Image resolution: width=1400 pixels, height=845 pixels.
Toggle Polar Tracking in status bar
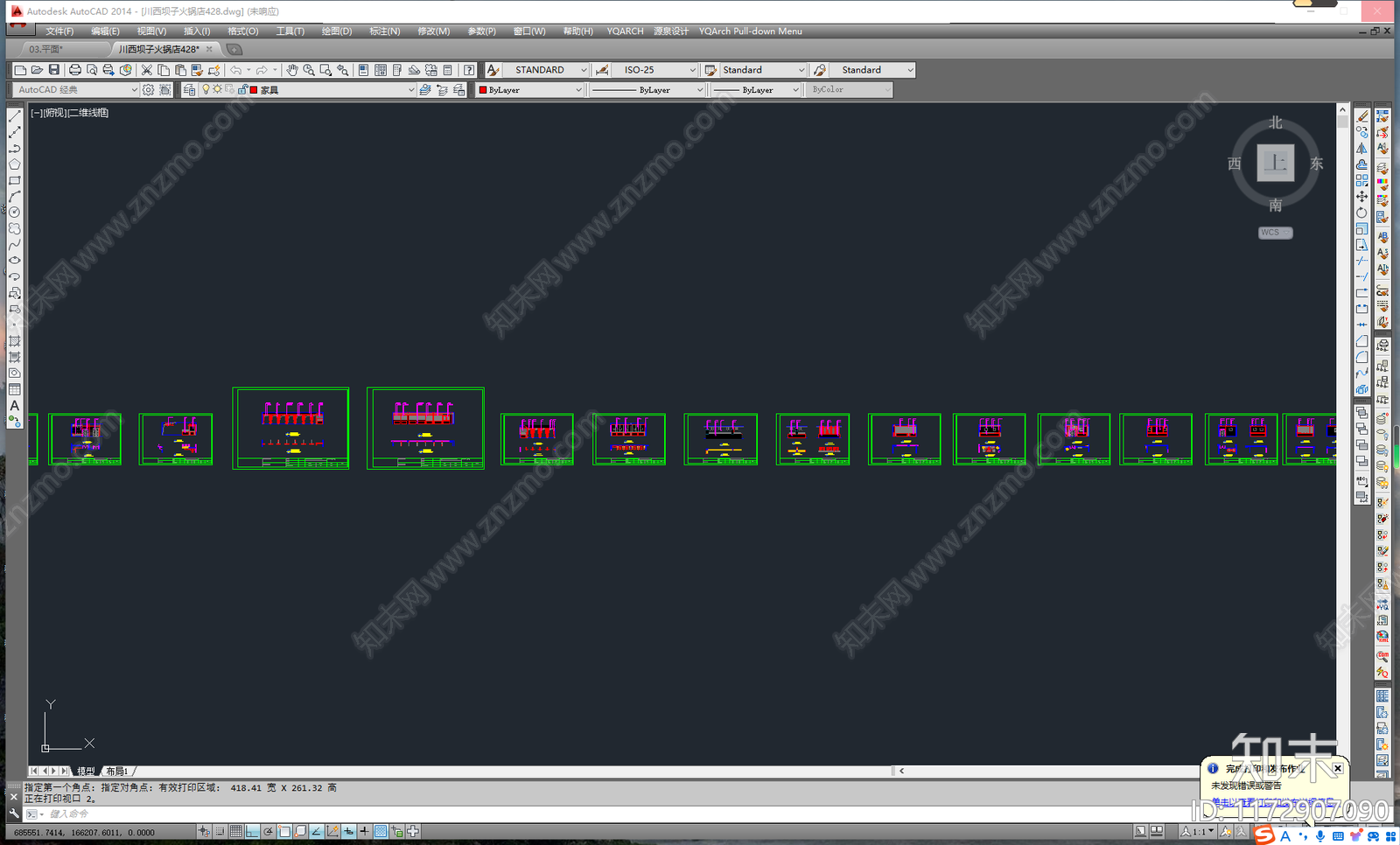coord(269,832)
